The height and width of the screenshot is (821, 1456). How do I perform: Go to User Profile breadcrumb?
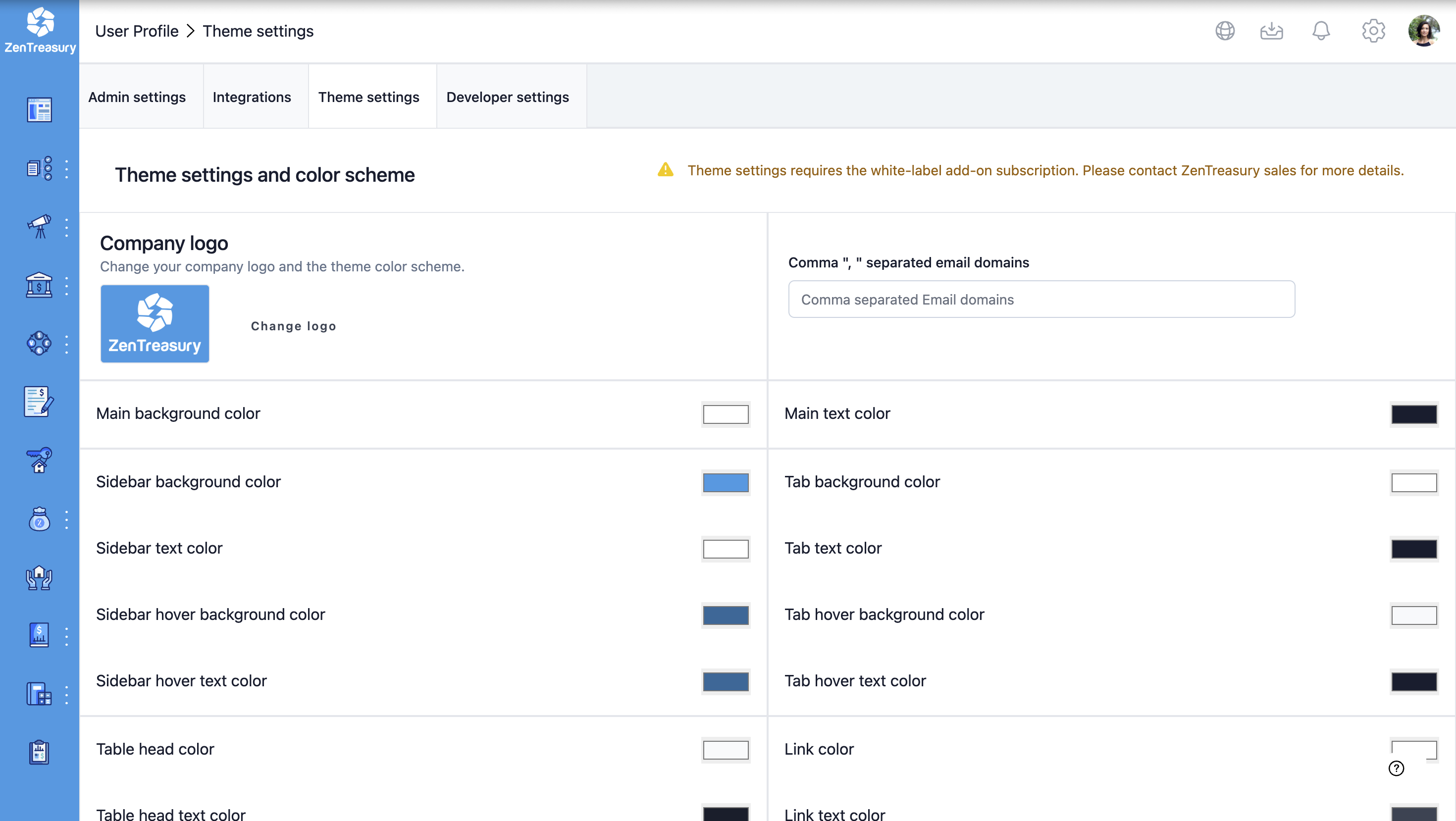[x=137, y=31]
